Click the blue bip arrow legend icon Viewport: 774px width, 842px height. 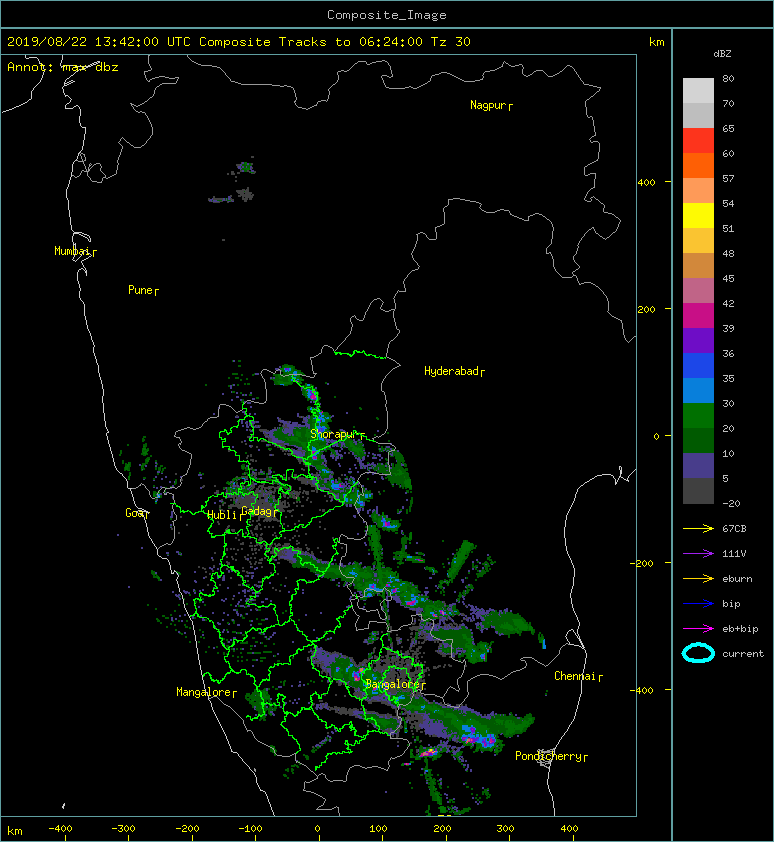tap(698, 604)
